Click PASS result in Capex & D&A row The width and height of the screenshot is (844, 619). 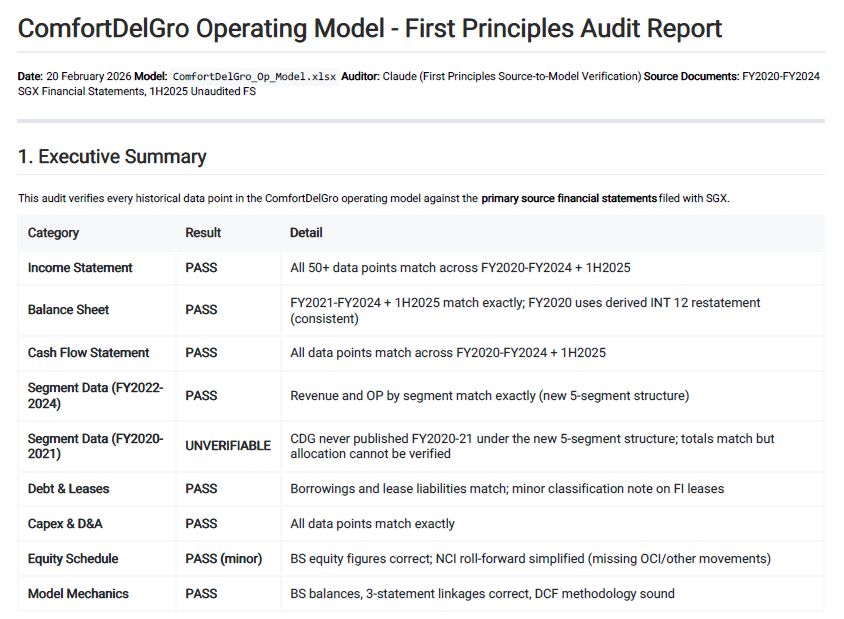click(201, 524)
